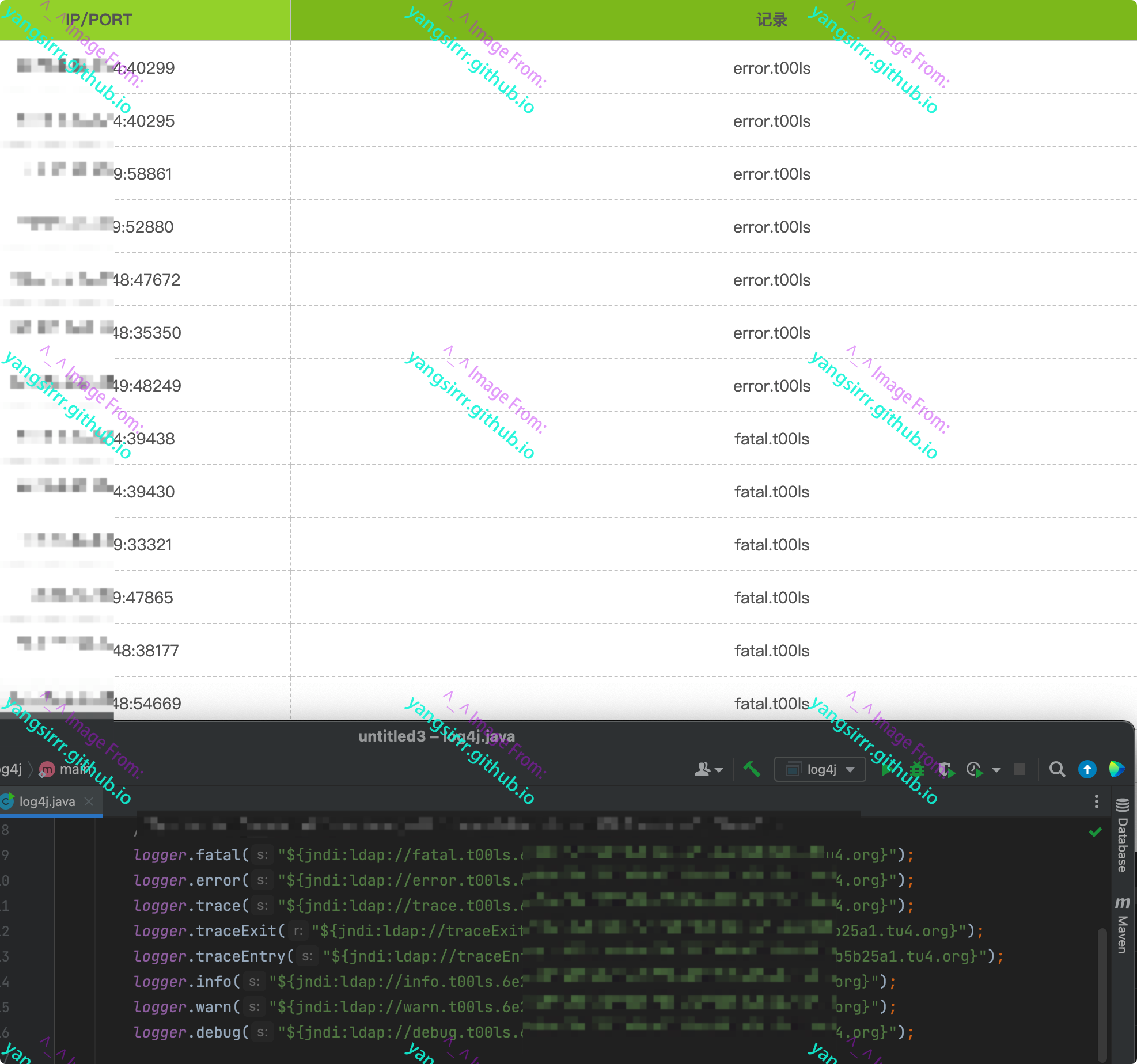Click the Build Project hammer icon

(x=752, y=769)
